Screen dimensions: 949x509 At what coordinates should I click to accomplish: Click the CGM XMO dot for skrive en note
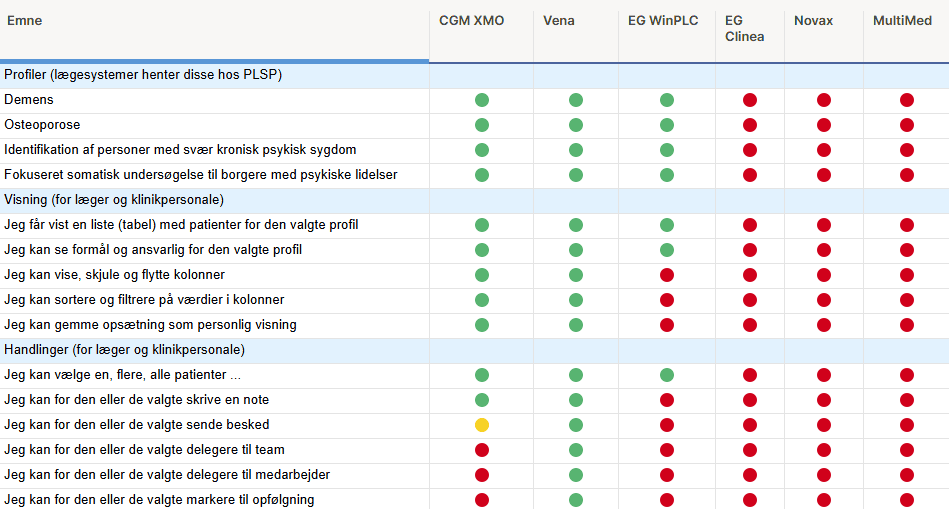[482, 400]
